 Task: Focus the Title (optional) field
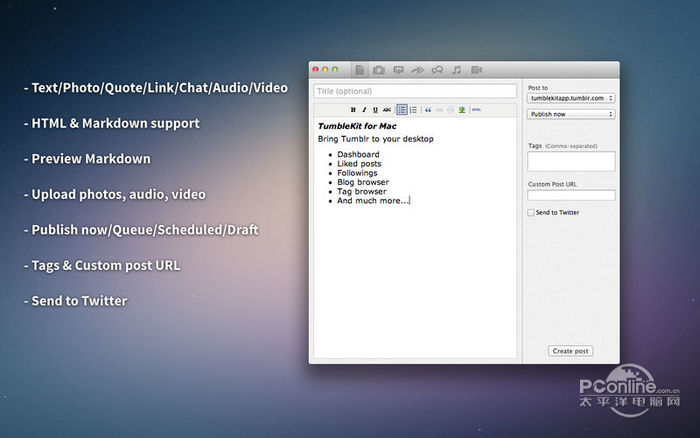[415, 91]
